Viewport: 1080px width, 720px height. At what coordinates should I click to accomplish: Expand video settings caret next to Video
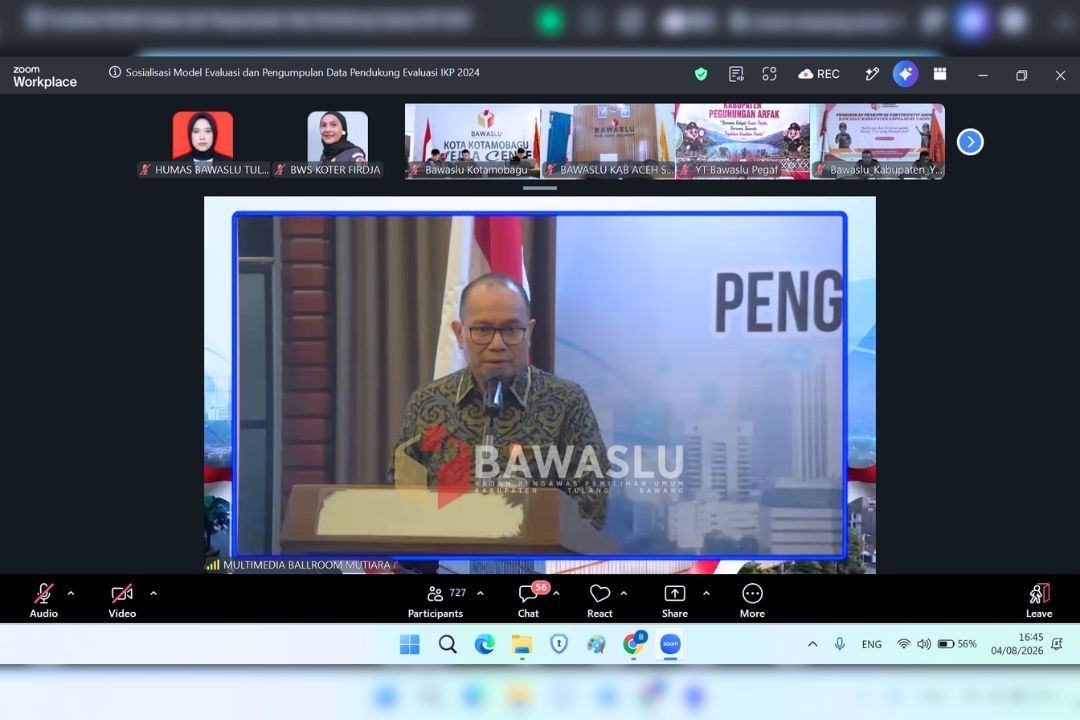click(x=154, y=593)
